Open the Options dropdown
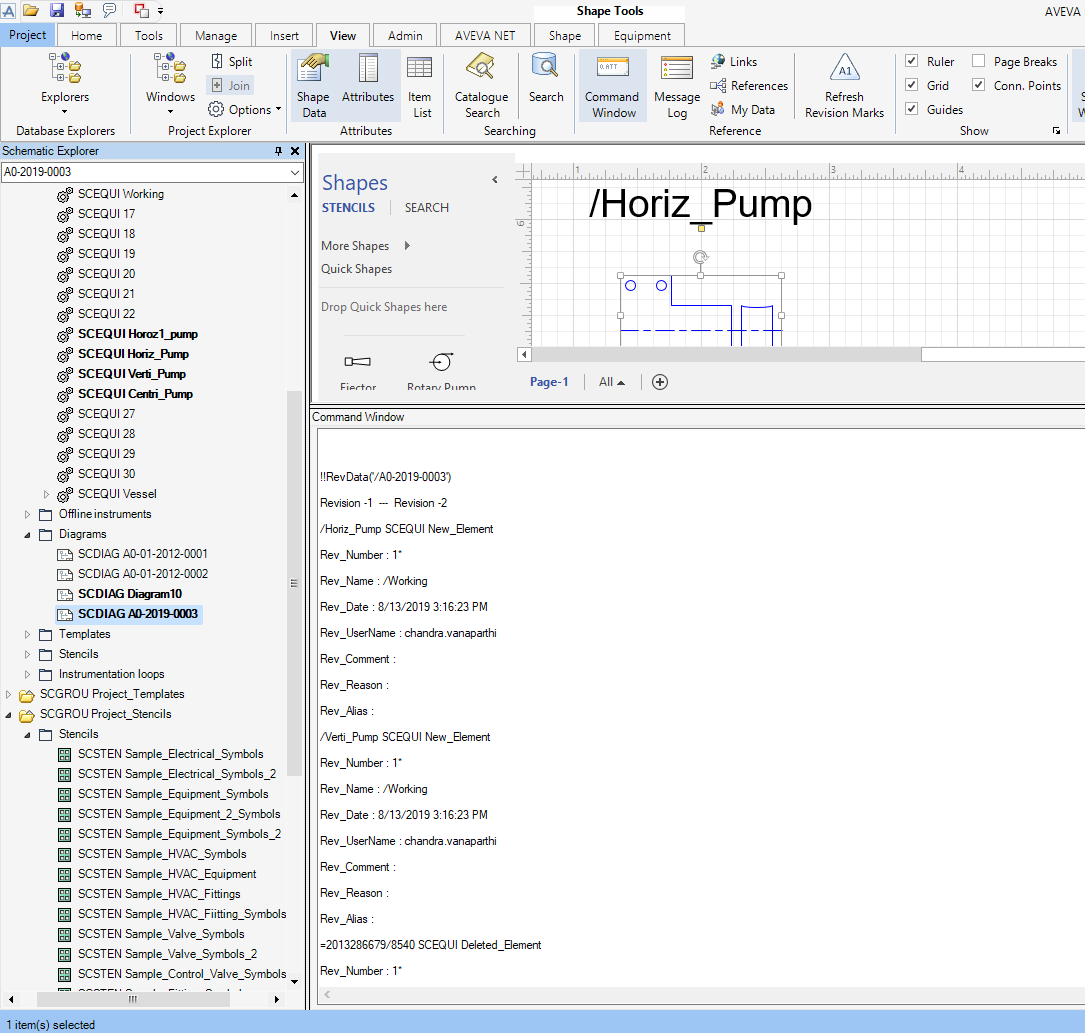The image size is (1085, 1033). coord(245,110)
